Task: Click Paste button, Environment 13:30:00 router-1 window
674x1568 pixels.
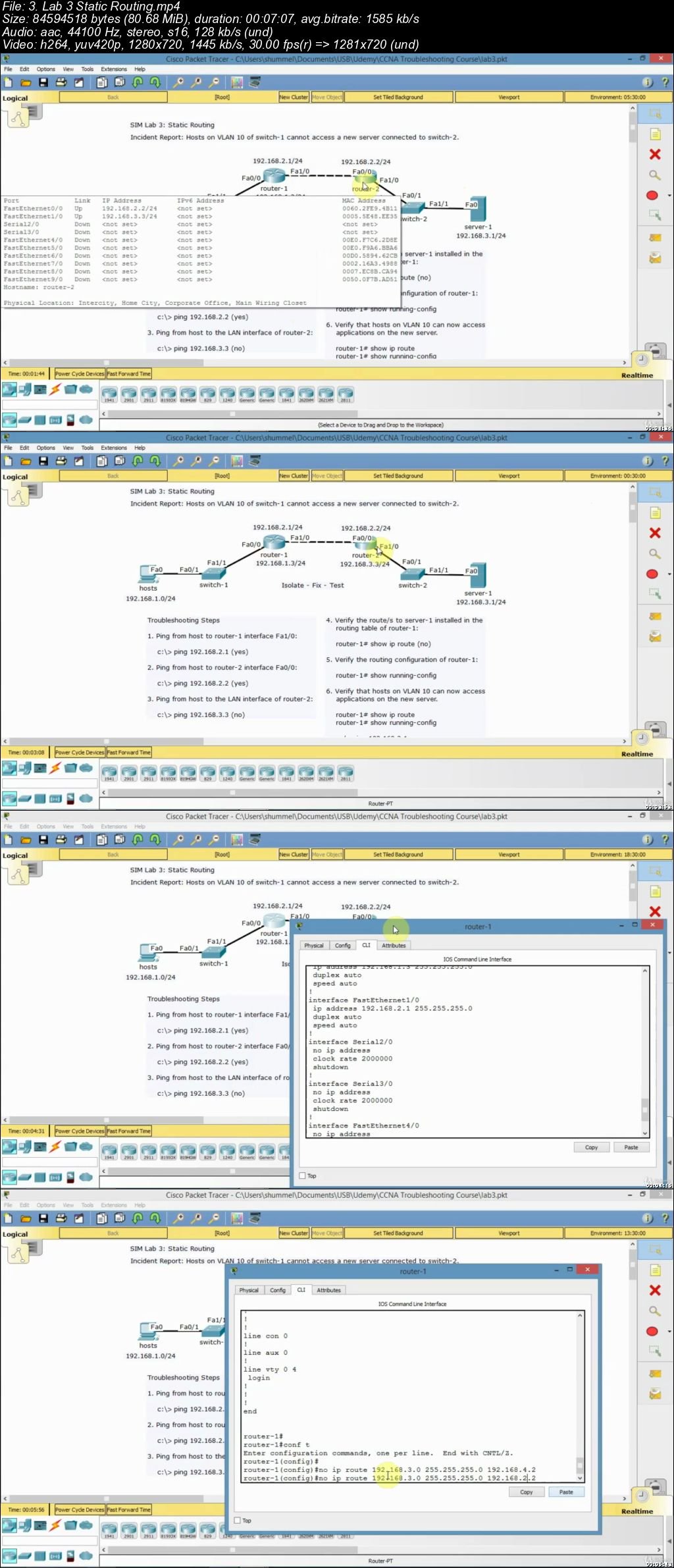Action: 566,1492
